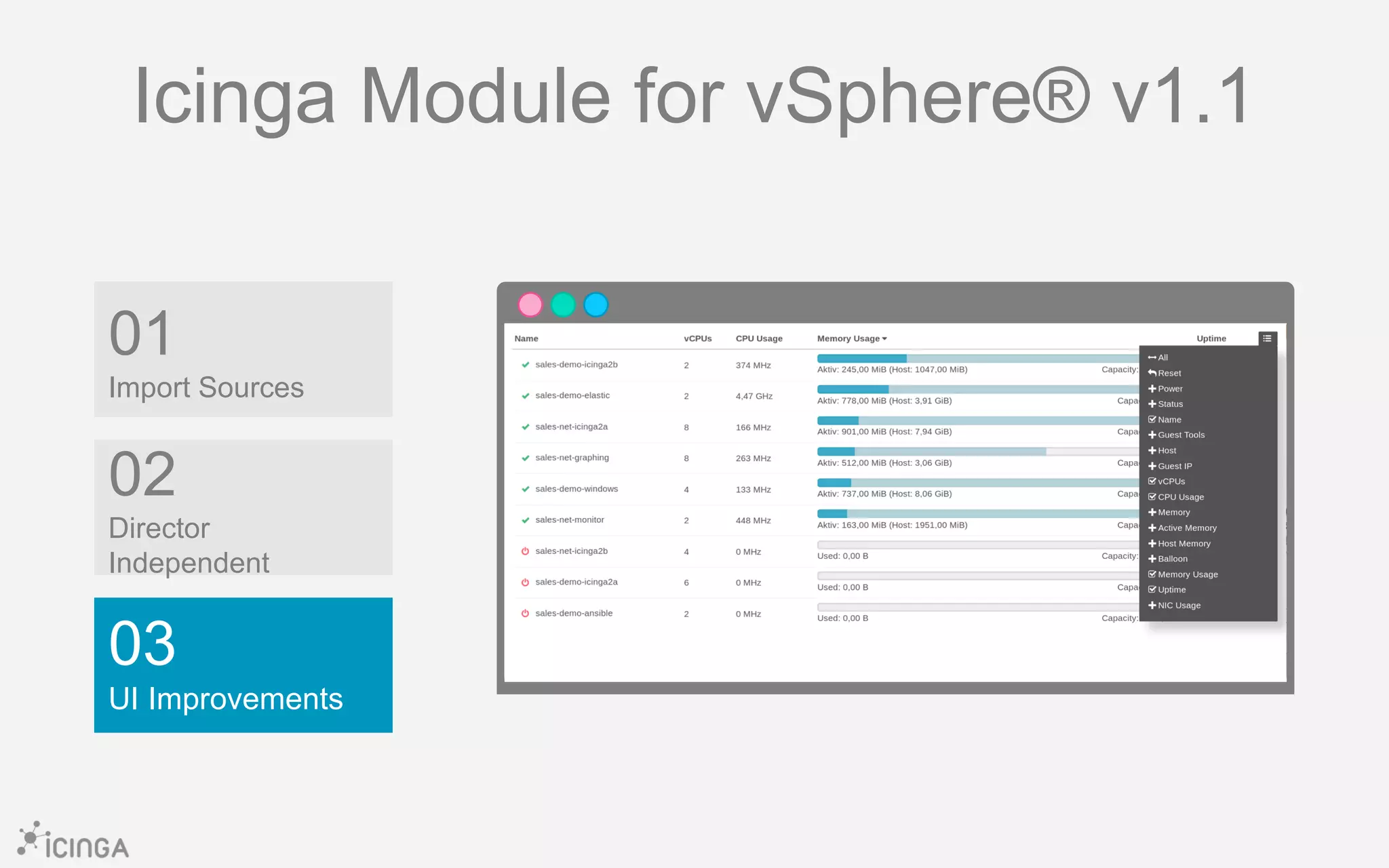Screen dimensions: 1389x868
Task: Select the 03 UI Improvements card
Action: [x=243, y=665]
